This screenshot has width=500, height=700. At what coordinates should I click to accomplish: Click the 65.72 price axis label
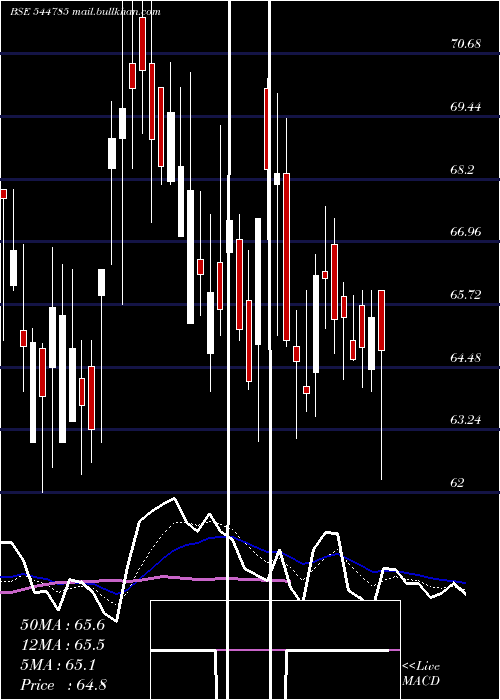(x=466, y=295)
